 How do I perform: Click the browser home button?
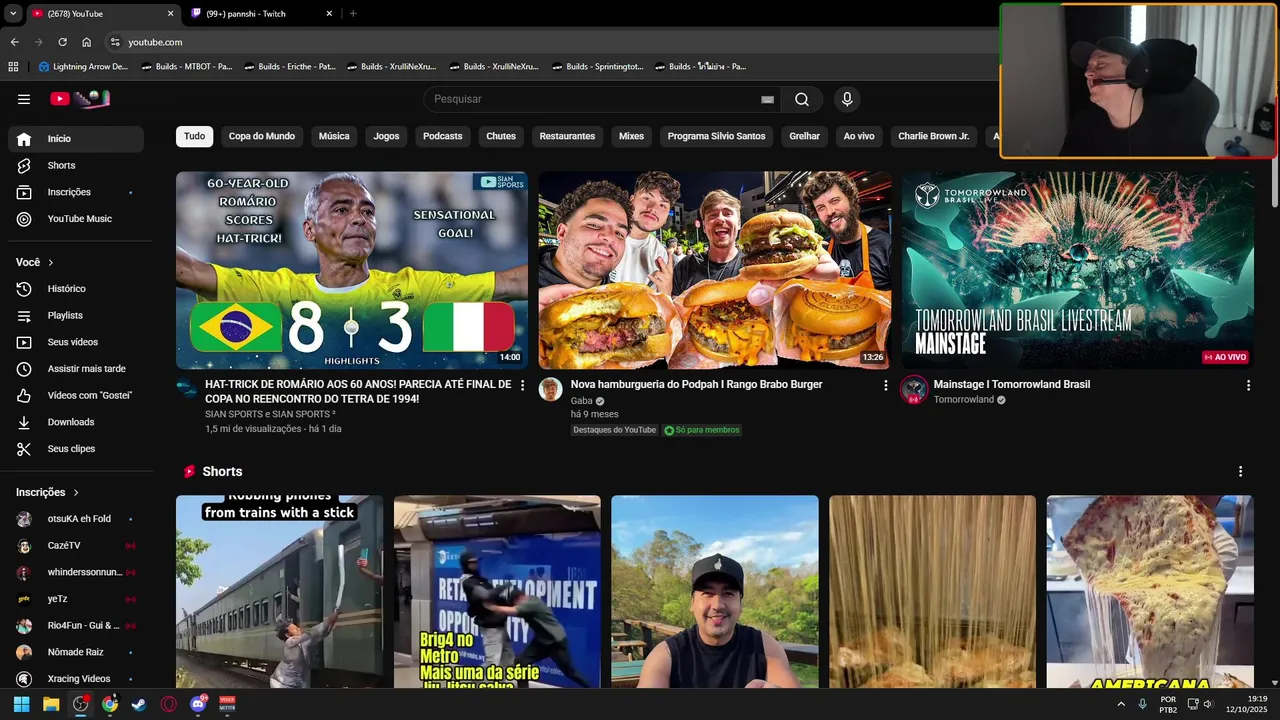87,42
